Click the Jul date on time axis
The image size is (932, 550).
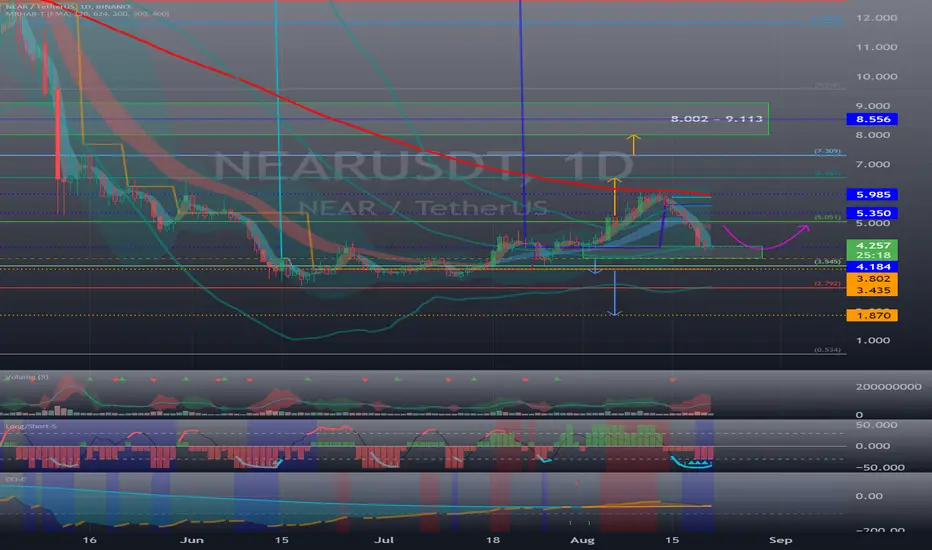384,540
